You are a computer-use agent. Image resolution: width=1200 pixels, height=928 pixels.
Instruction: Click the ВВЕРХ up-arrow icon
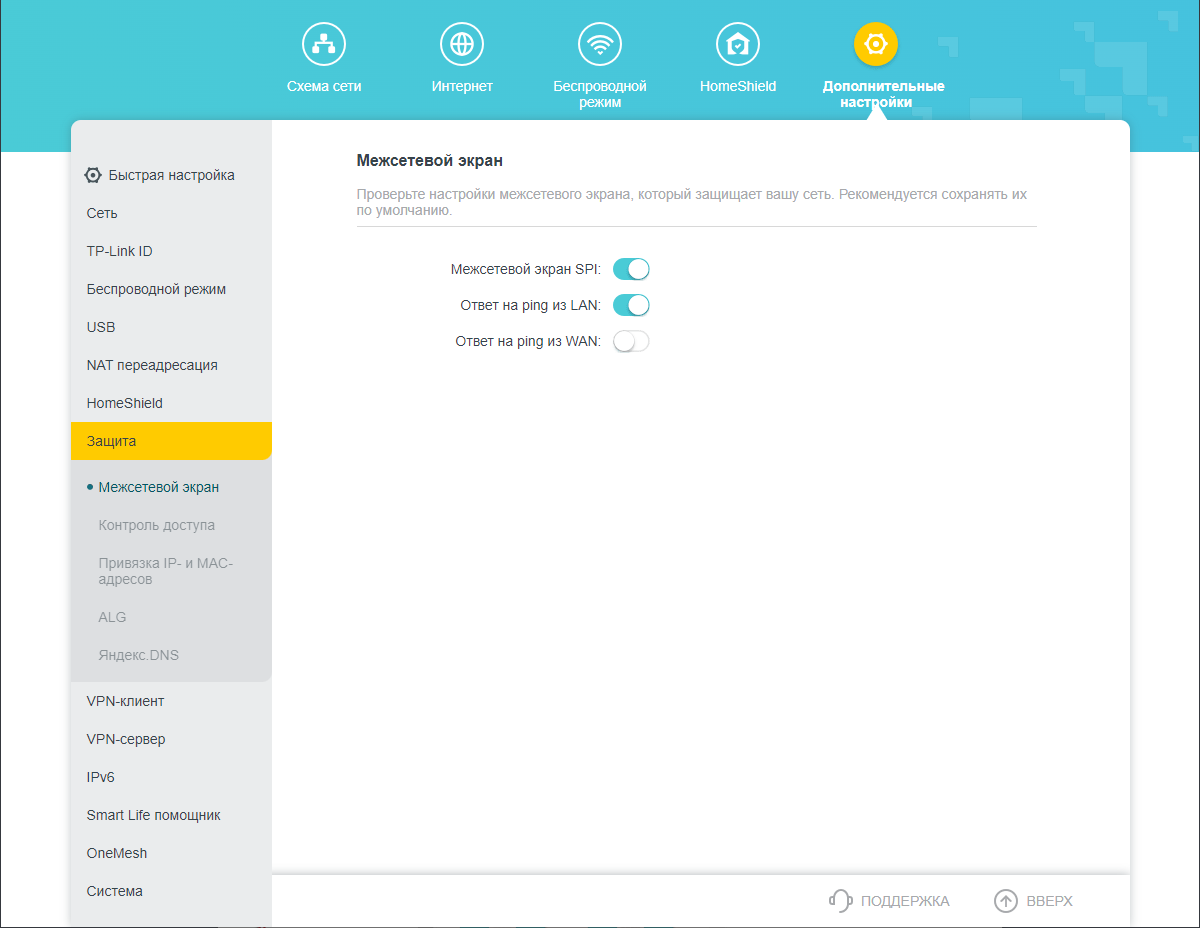tap(1006, 901)
